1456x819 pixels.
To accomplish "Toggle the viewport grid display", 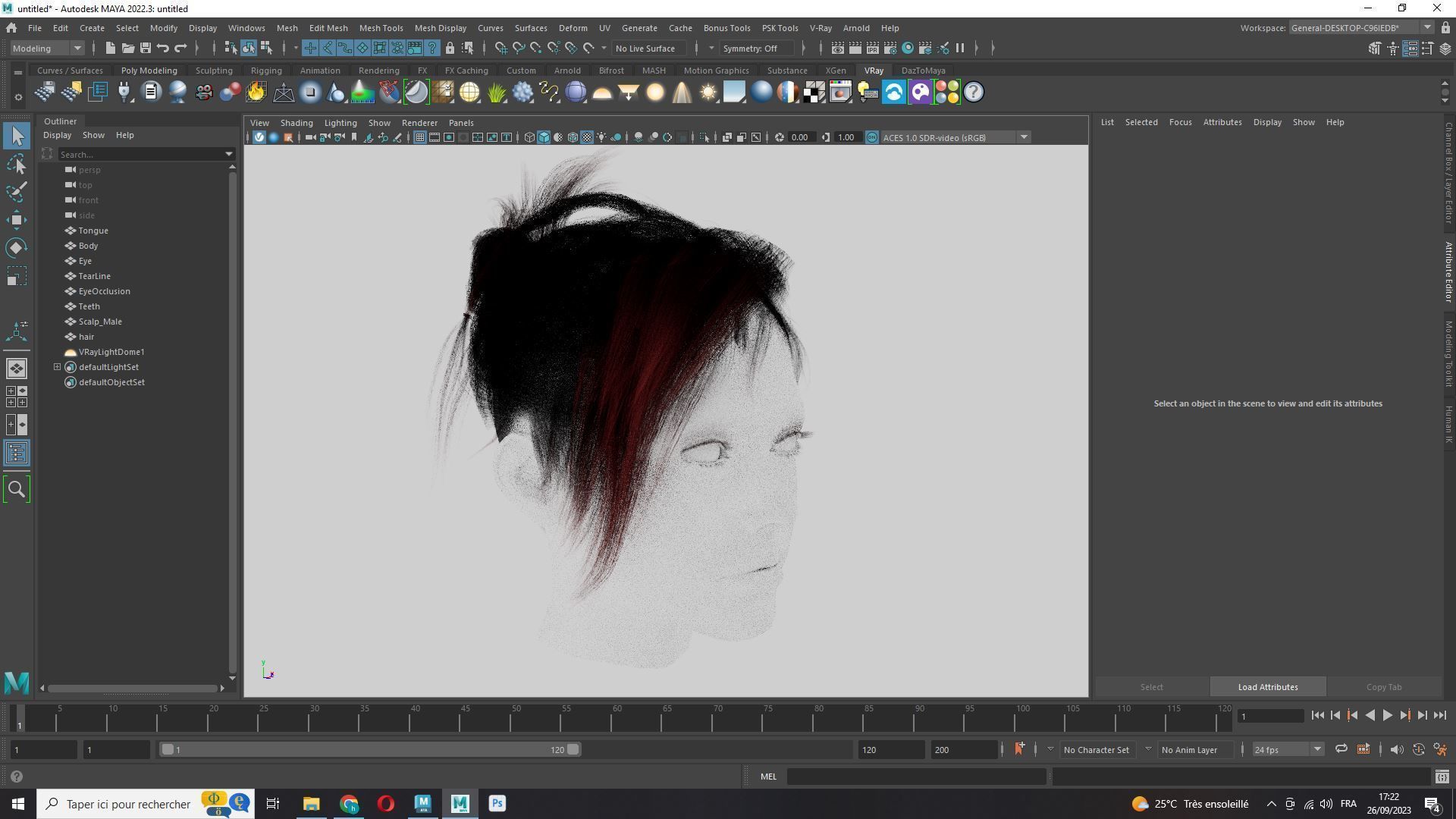I will tap(419, 137).
